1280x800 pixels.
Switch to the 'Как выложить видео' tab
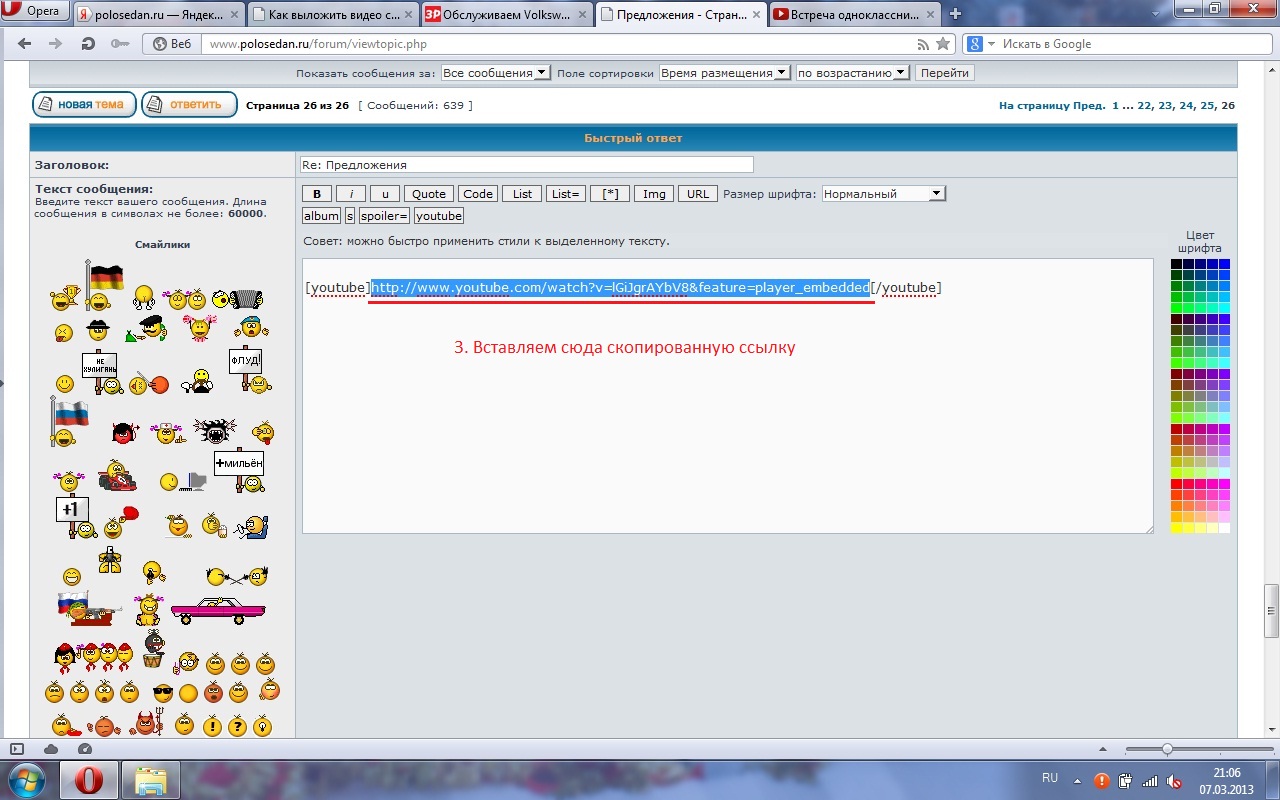point(330,14)
